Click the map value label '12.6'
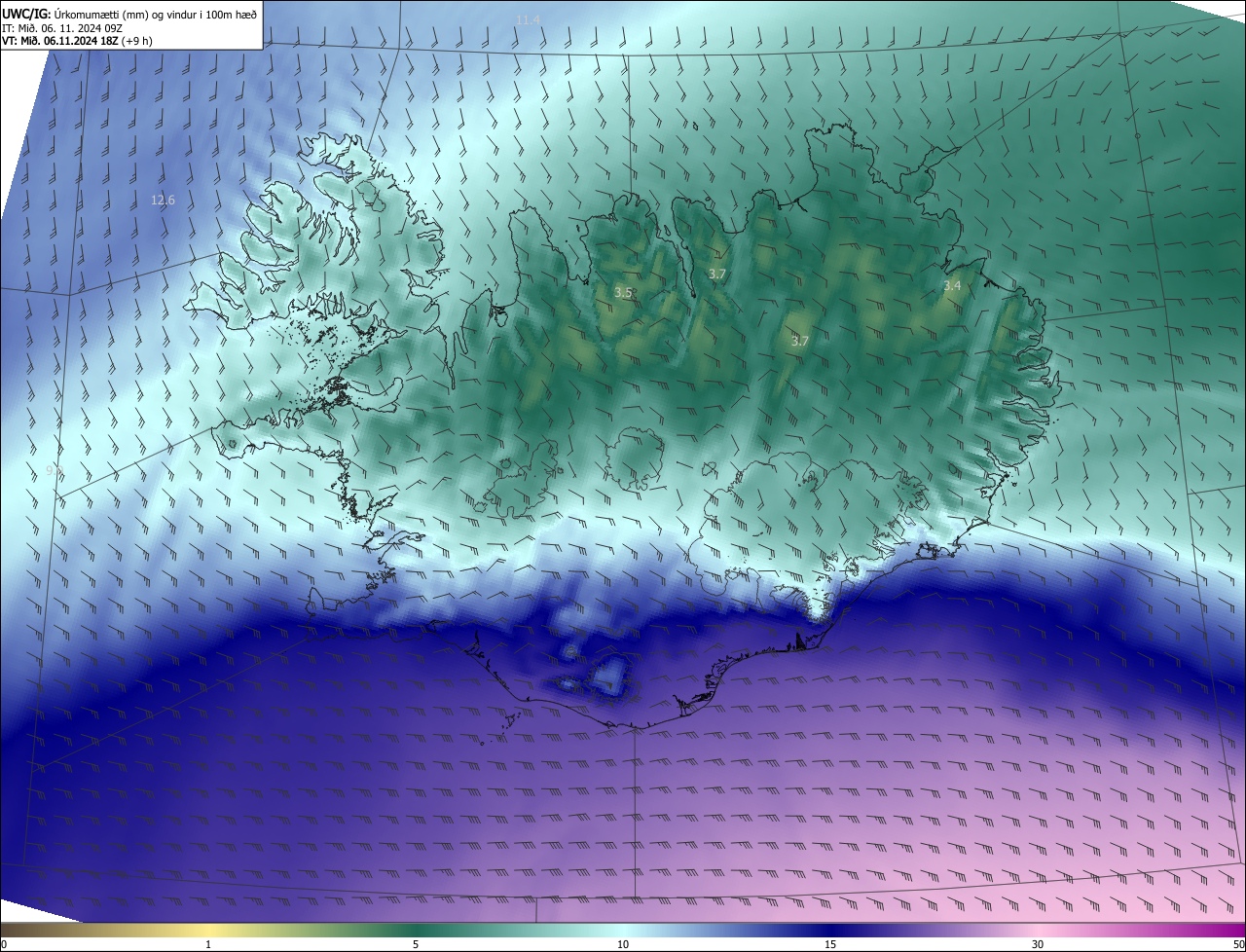This screenshot has width=1246, height=952. click(163, 201)
